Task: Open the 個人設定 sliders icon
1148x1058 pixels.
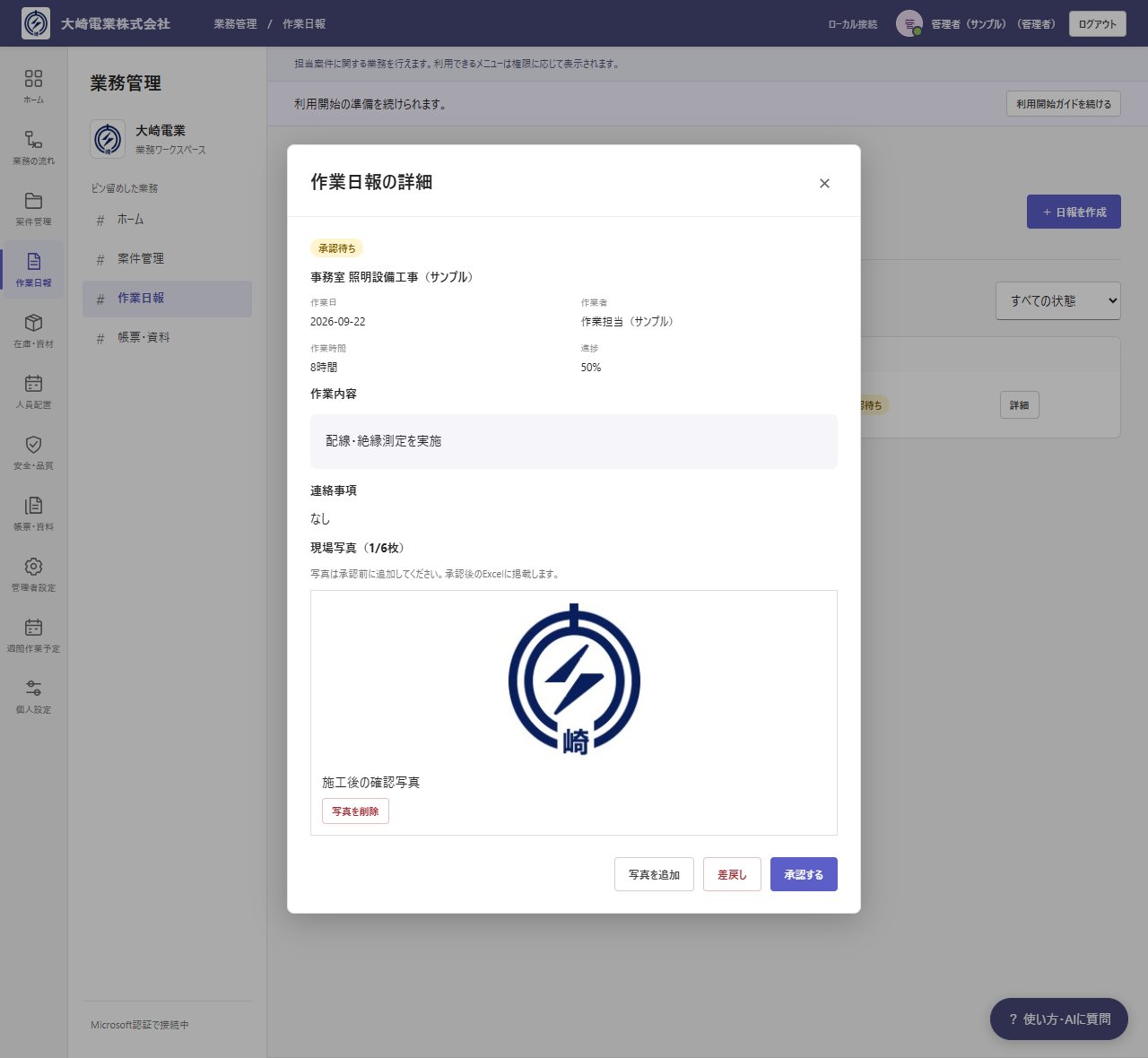Action: pos(33,689)
